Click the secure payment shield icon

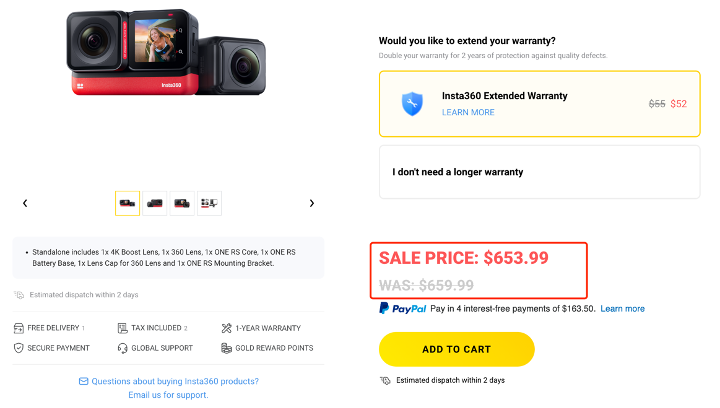coord(19,348)
